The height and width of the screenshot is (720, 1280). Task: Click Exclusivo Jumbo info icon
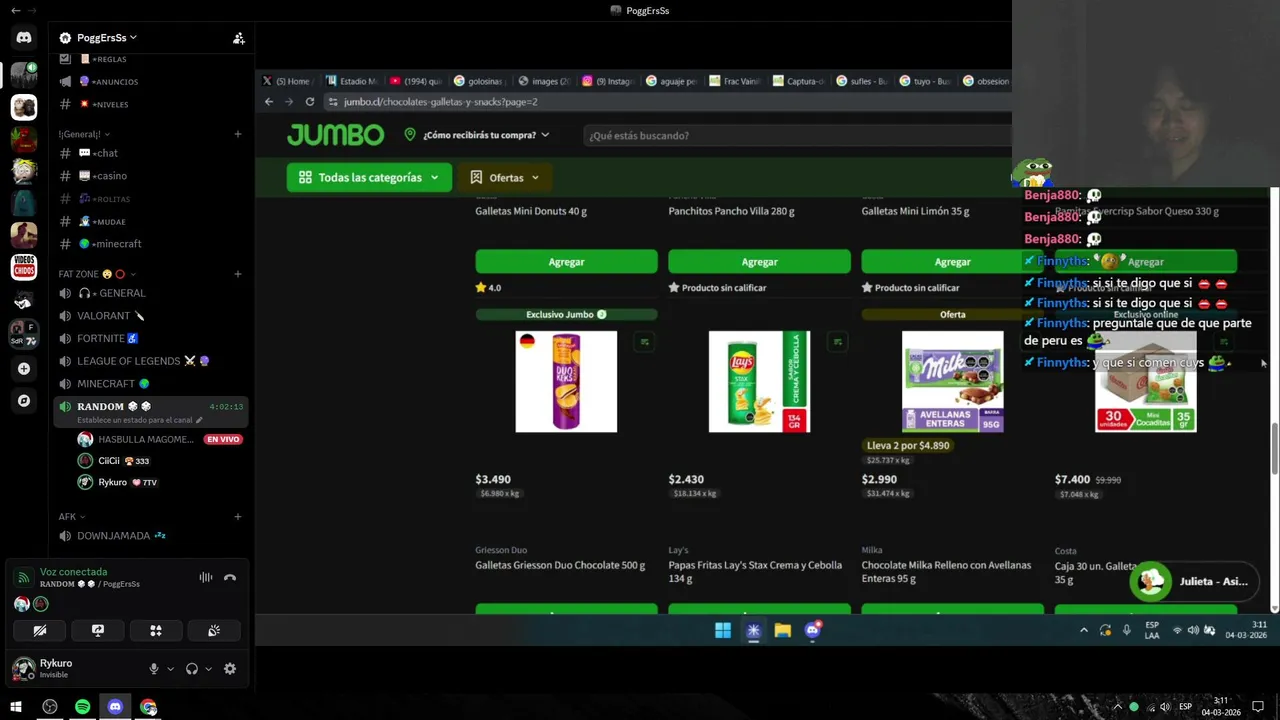[602, 314]
